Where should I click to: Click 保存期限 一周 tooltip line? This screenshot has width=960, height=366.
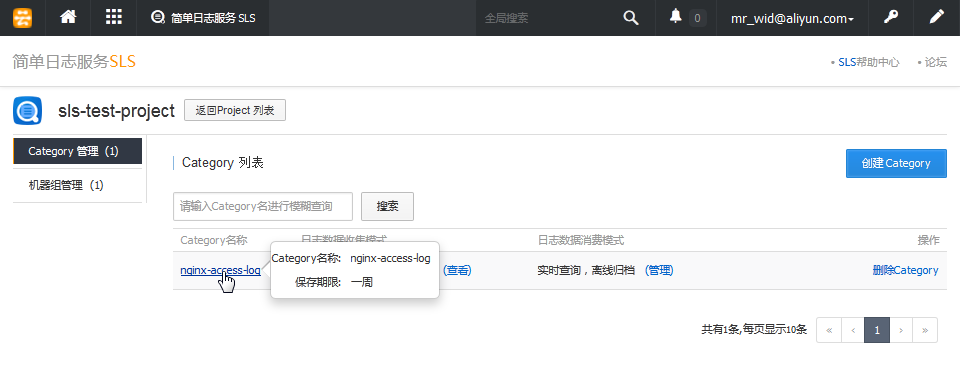point(334,282)
